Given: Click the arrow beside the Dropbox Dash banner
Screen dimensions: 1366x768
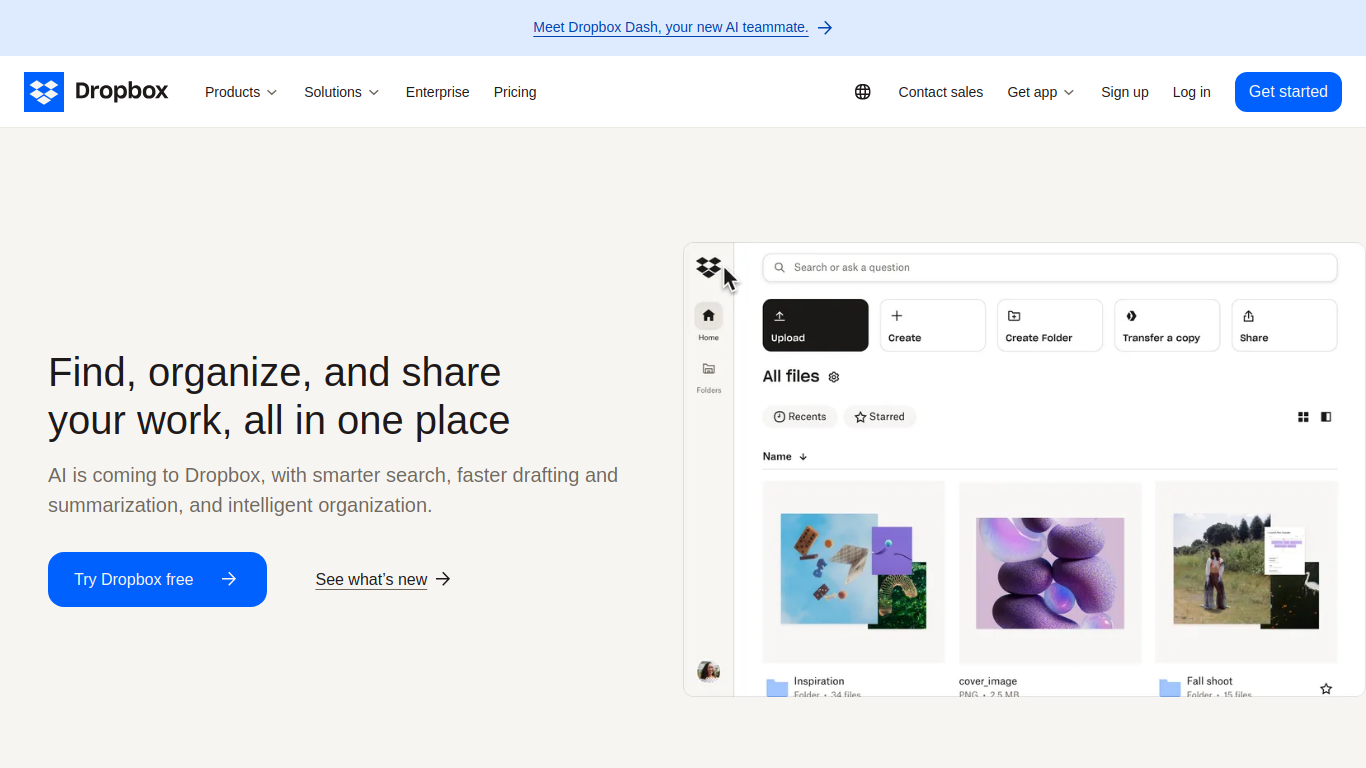Looking at the screenshot, I should click(825, 28).
